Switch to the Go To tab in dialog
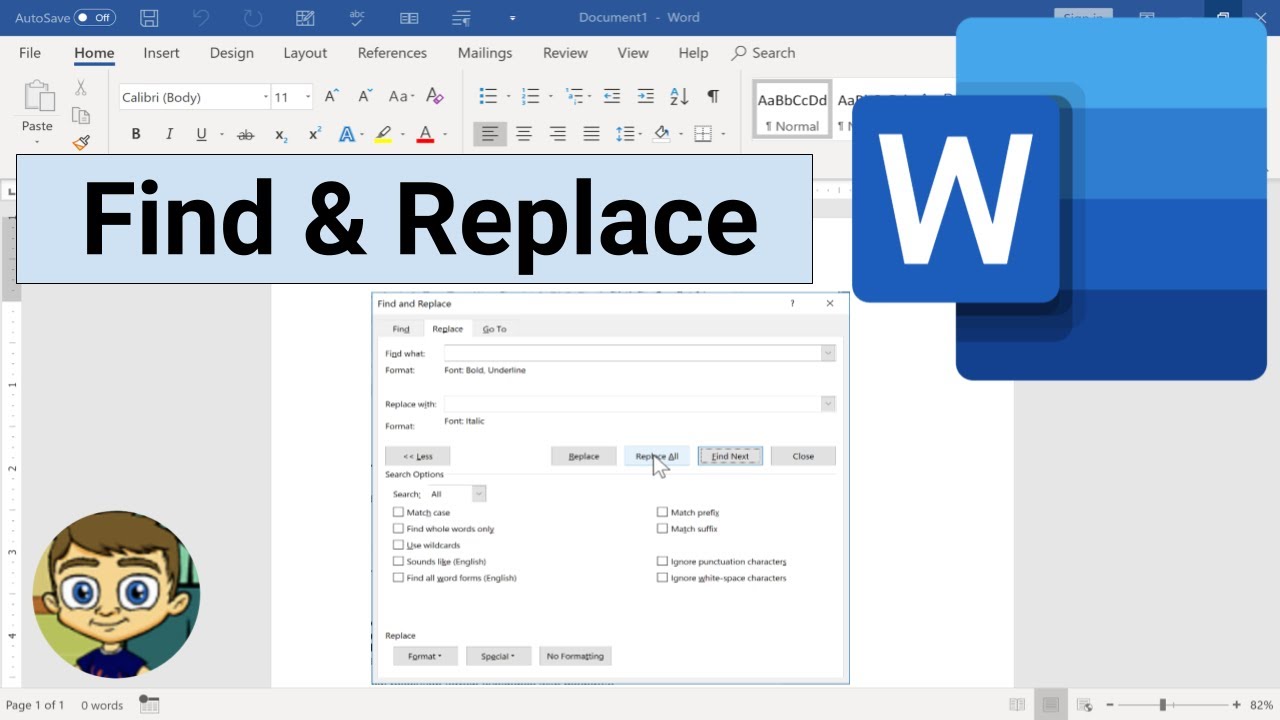The image size is (1280, 720). [494, 329]
